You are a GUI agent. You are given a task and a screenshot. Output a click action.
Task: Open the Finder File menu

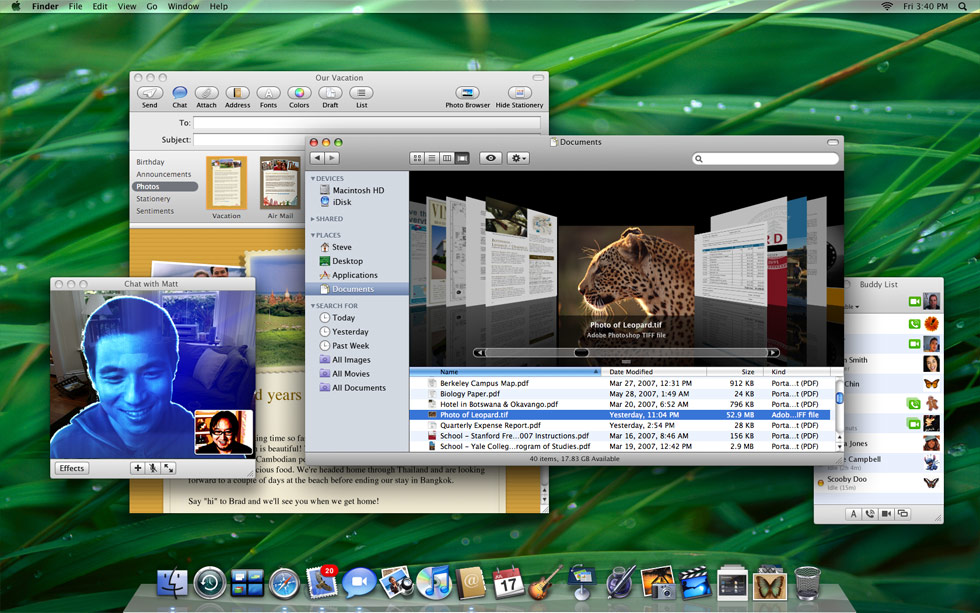tap(75, 6)
